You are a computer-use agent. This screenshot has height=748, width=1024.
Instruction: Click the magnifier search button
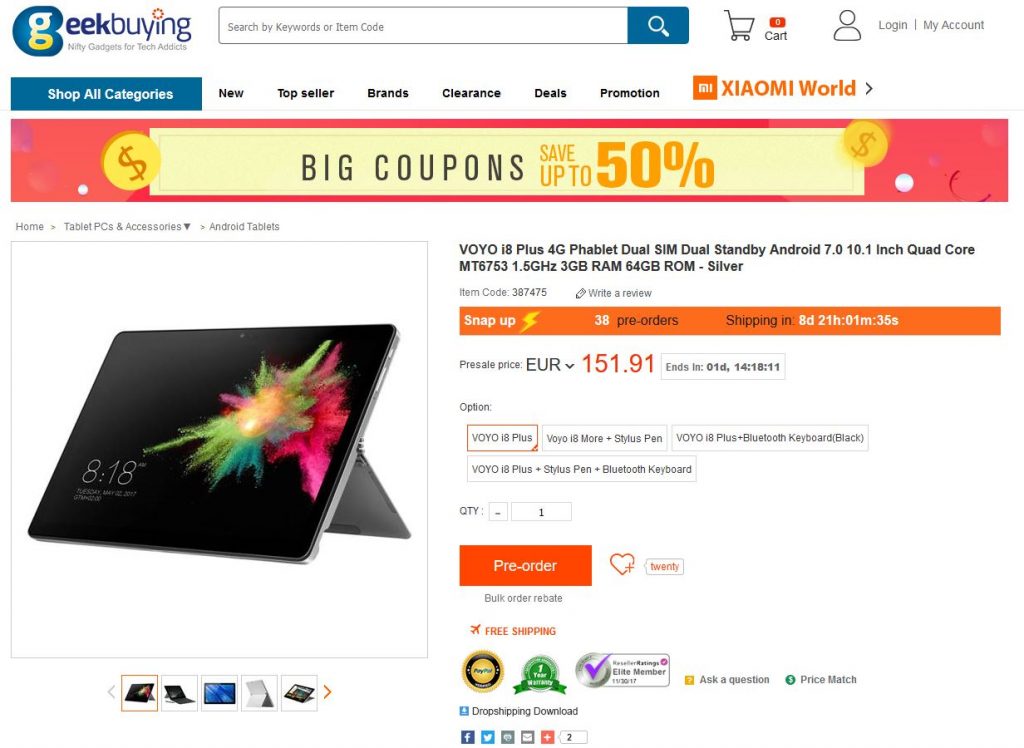658,26
